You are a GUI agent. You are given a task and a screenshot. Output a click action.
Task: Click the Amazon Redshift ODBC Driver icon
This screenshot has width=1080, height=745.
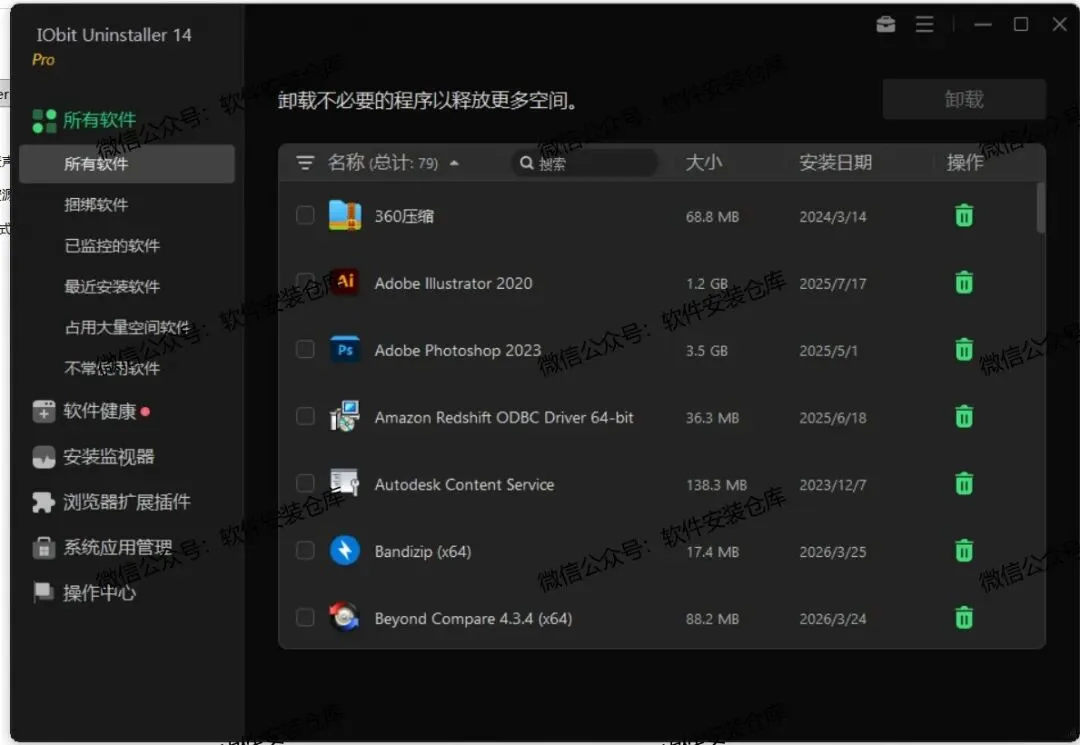(x=344, y=417)
